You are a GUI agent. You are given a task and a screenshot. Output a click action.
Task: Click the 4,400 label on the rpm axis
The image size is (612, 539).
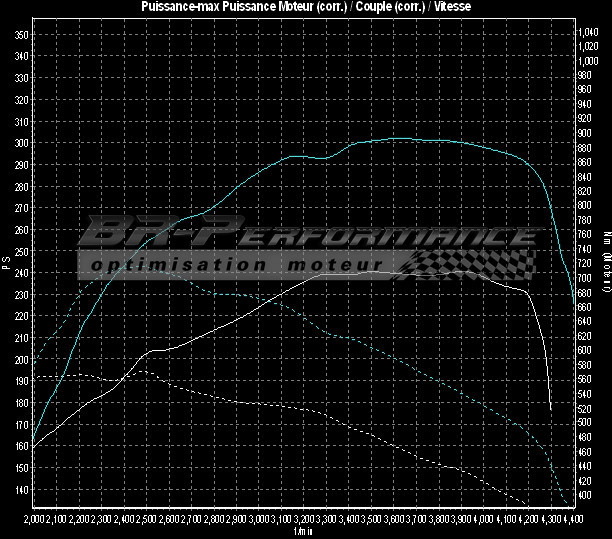pyautogui.click(x=572, y=520)
